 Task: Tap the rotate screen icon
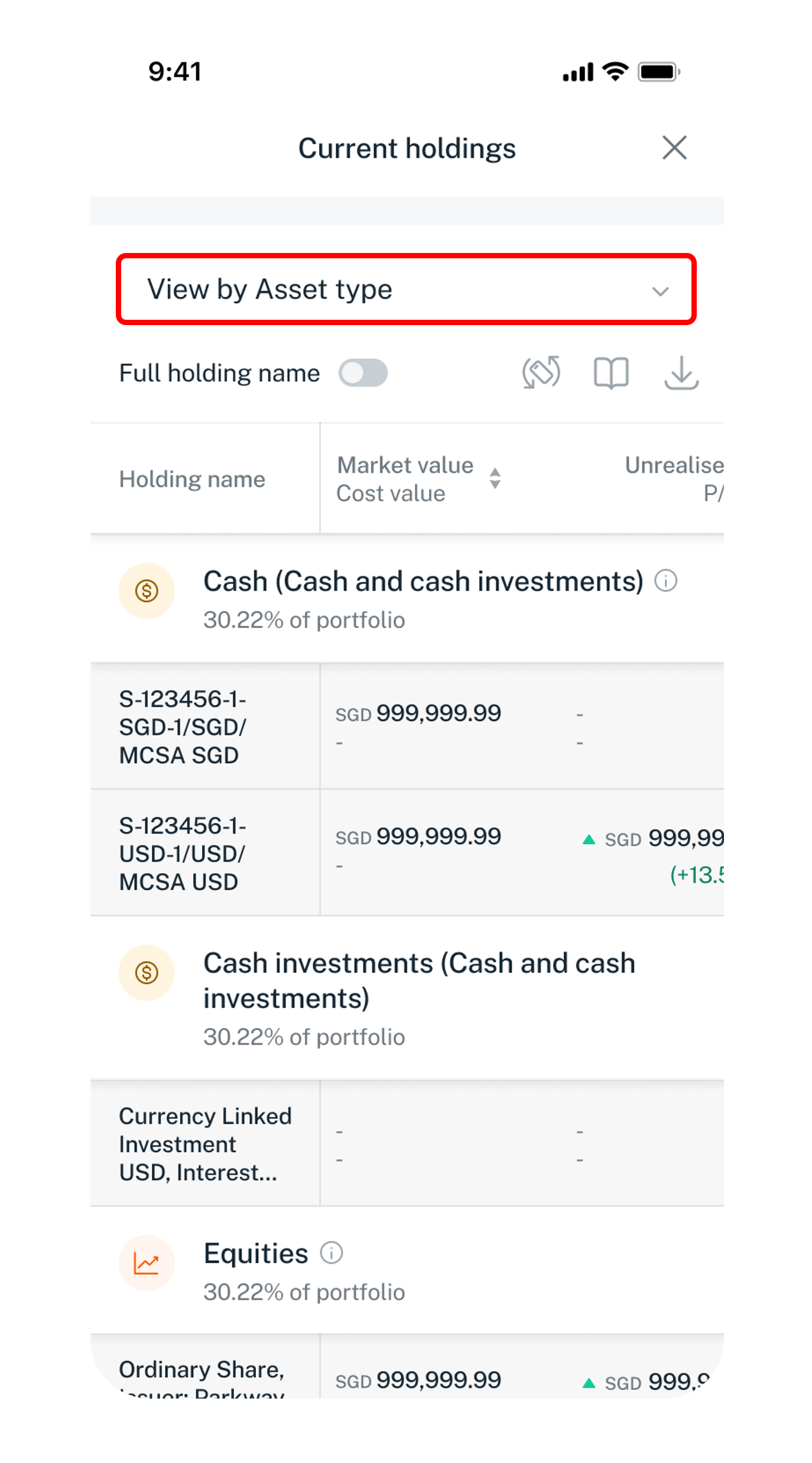541,372
